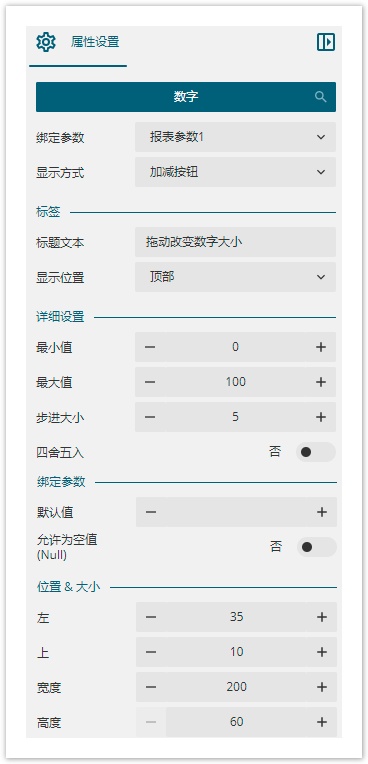Image resolution: width=368 pixels, height=764 pixels.
Task: Increase 步进大小 using the plus icon
Action: 321,417
